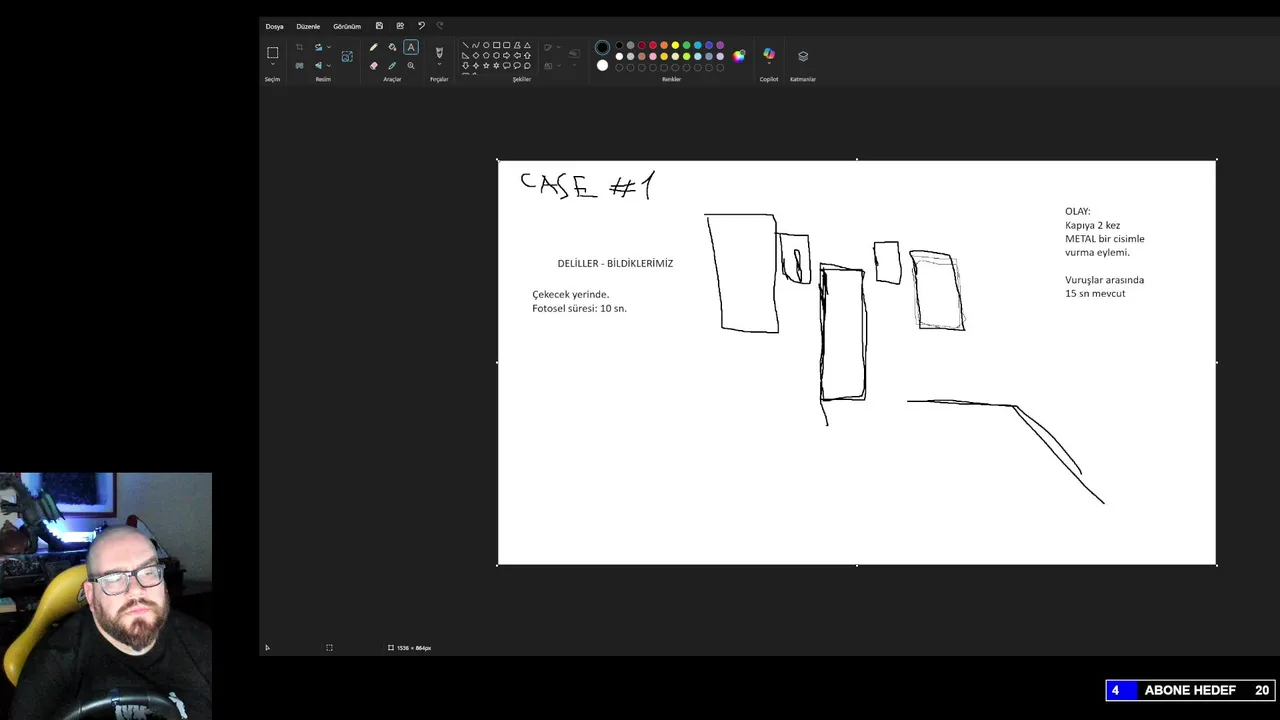1280x720 pixels.
Task: Click the 'DELİLLER - BİLDİKLERİMİZ' text
Action: [x=615, y=264]
